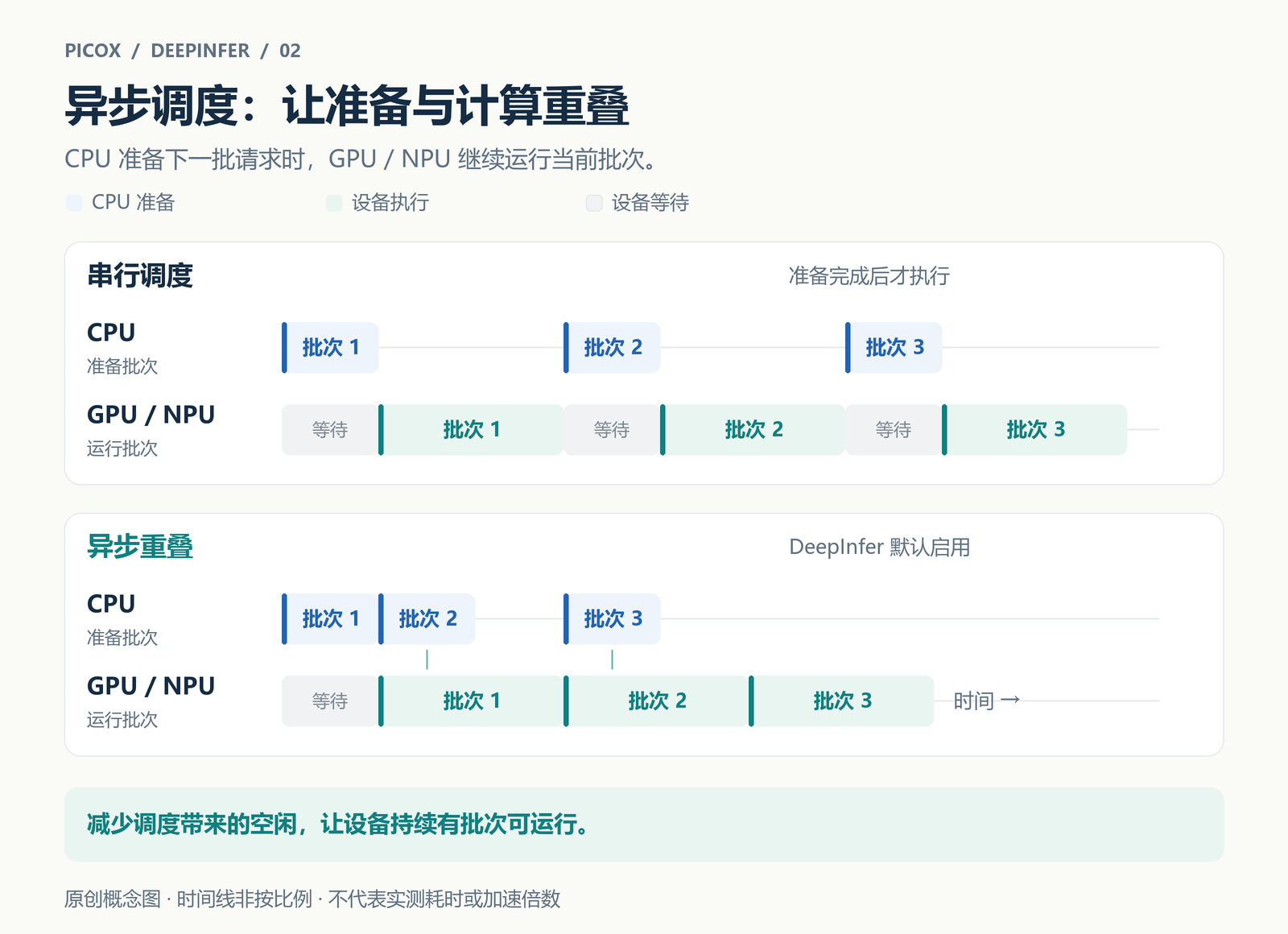Click first 等待 block in 串行调度
The width and height of the screenshot is (1288, 934).
point(330,430)
